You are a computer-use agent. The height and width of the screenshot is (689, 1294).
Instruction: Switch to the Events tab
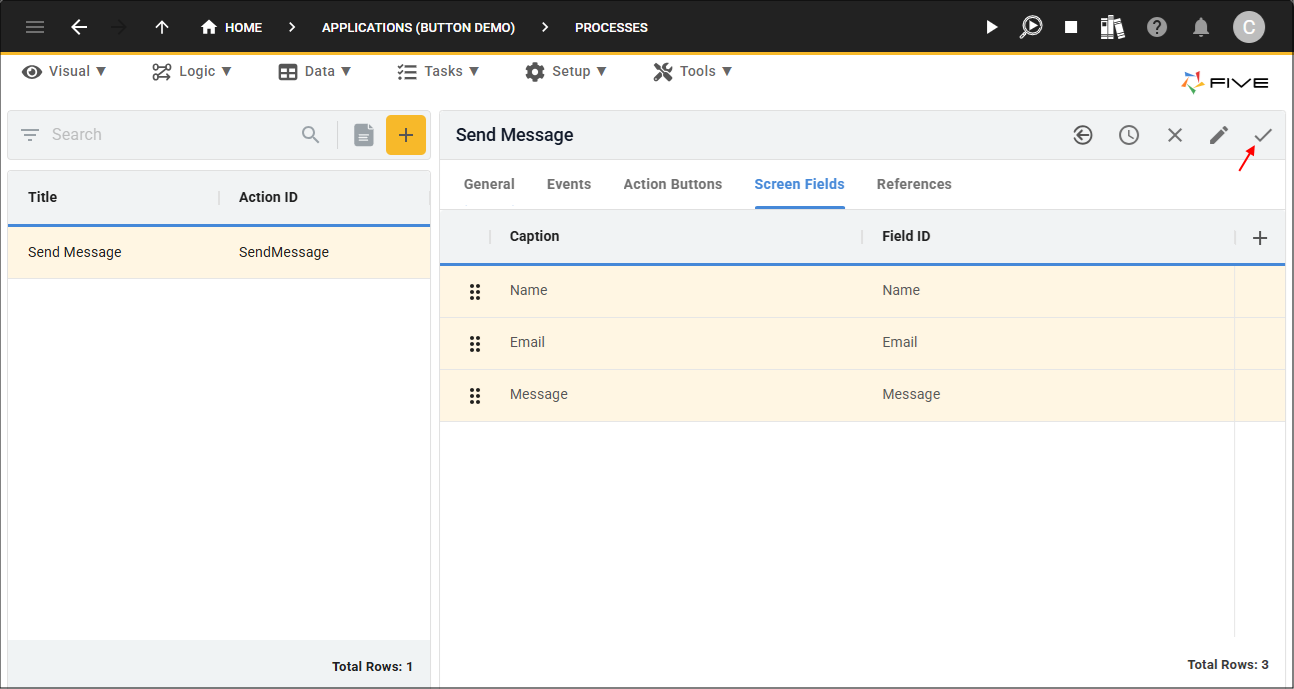click(x=569, y=184)
